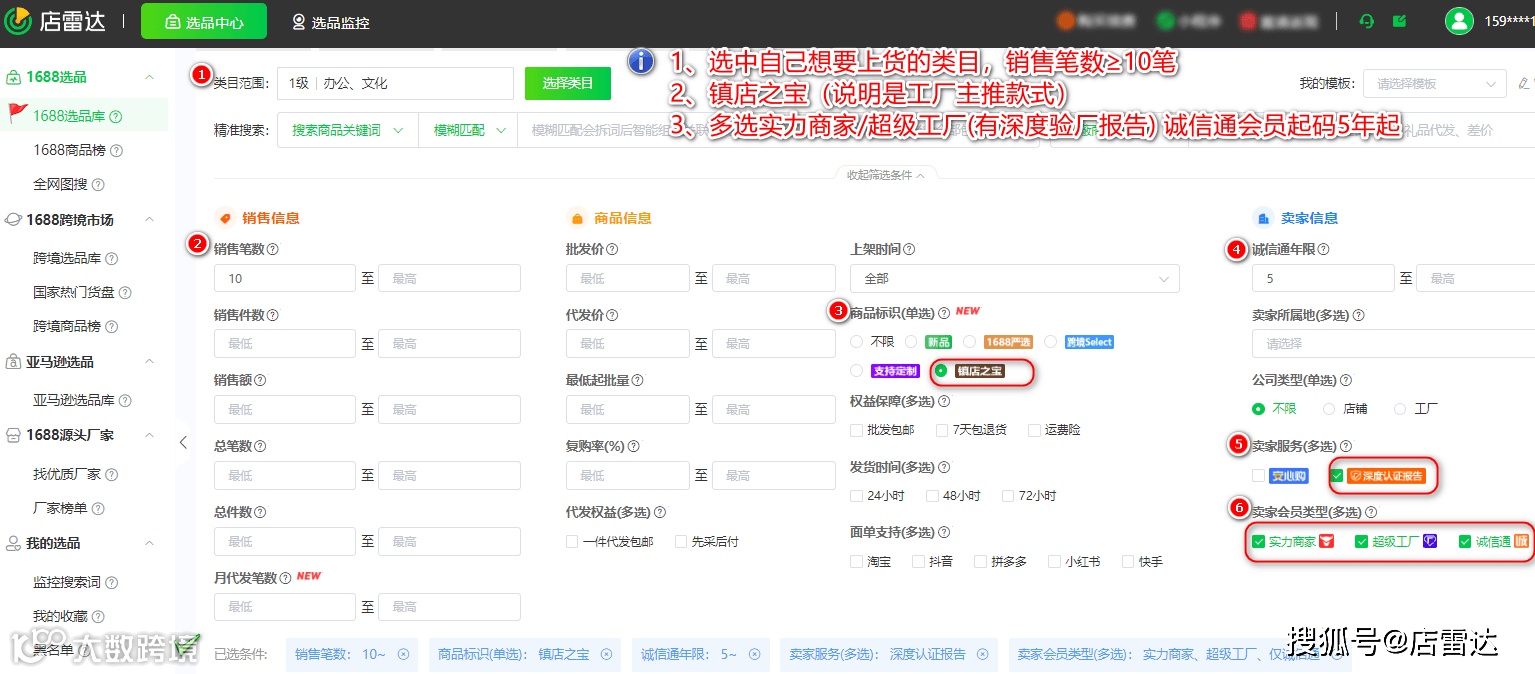Remove the 卖家服务 深度认证报告 condition tag
Screen dimensions: 1535x674
coord(982,654)
